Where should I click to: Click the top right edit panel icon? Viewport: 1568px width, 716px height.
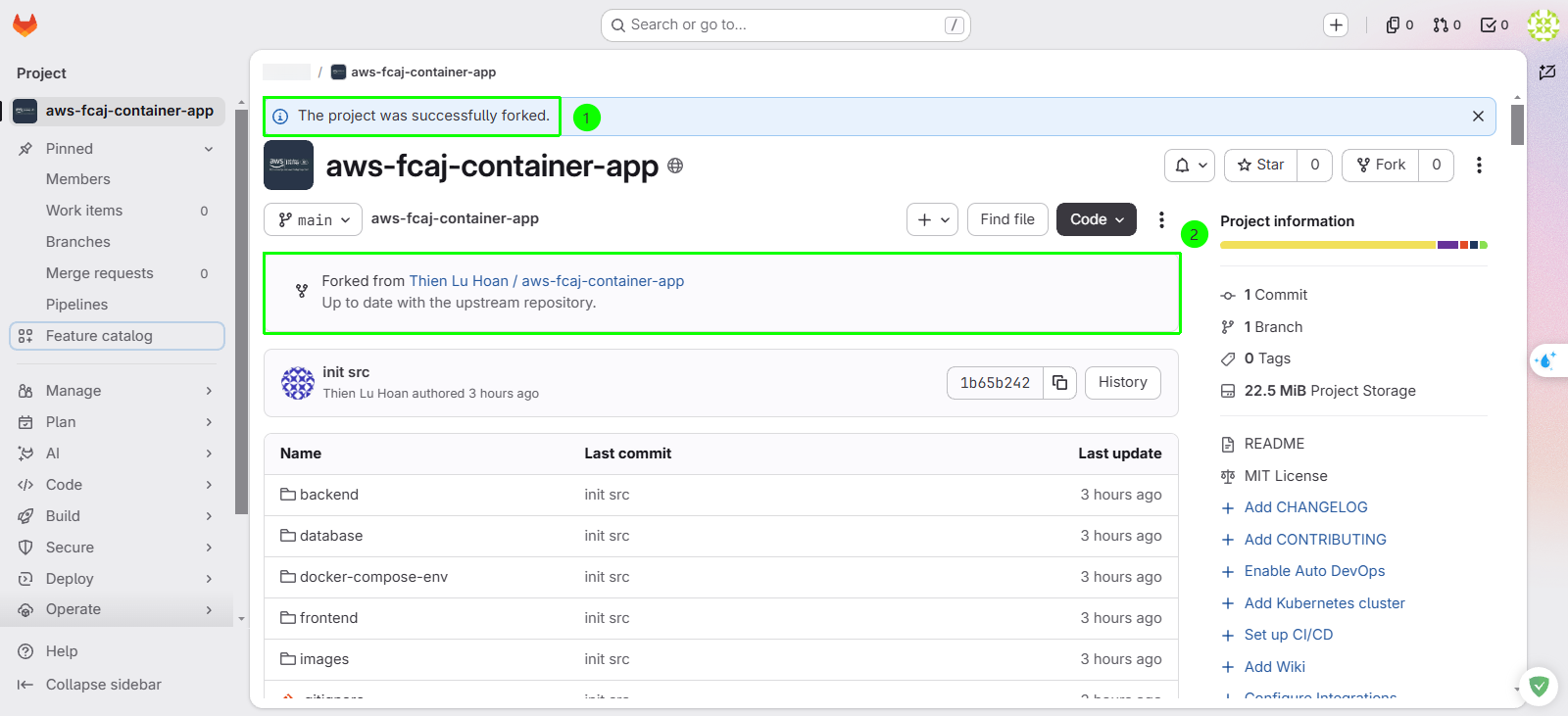point(1547,72)
